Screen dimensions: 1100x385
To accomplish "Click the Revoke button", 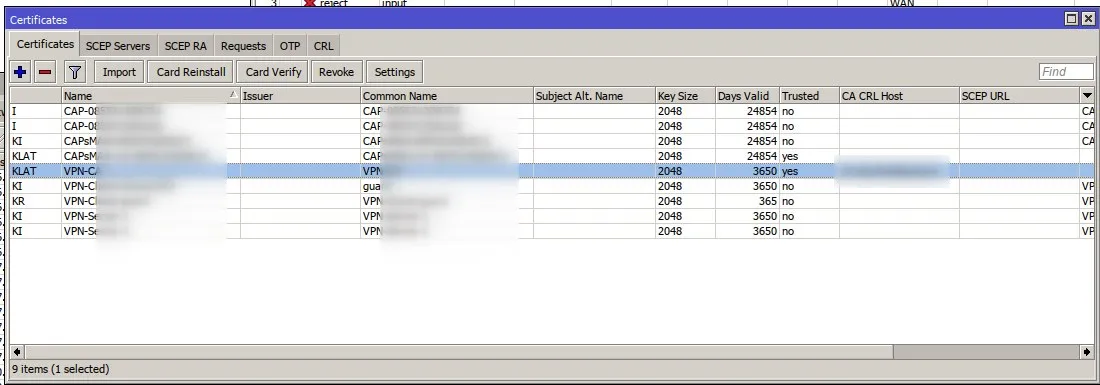I will [336, 72].
